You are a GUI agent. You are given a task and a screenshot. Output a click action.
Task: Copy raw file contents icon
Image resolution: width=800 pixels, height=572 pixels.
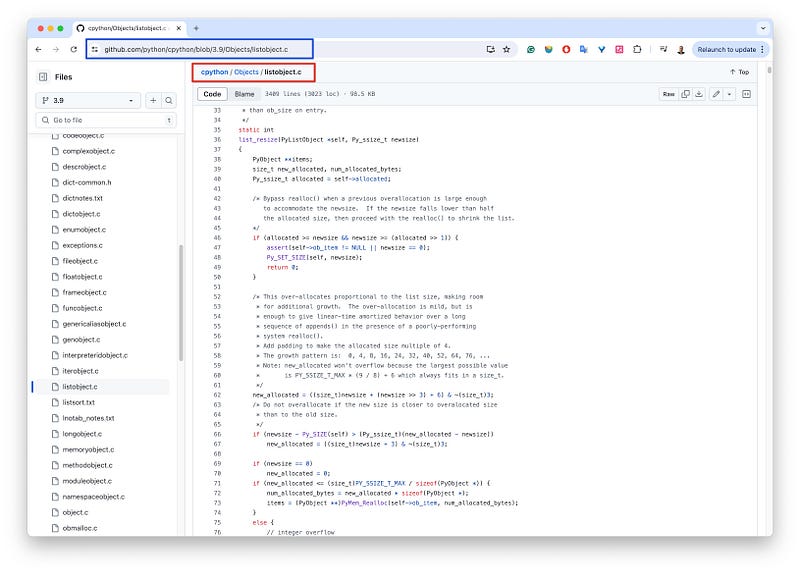click(x=685, y=94)
